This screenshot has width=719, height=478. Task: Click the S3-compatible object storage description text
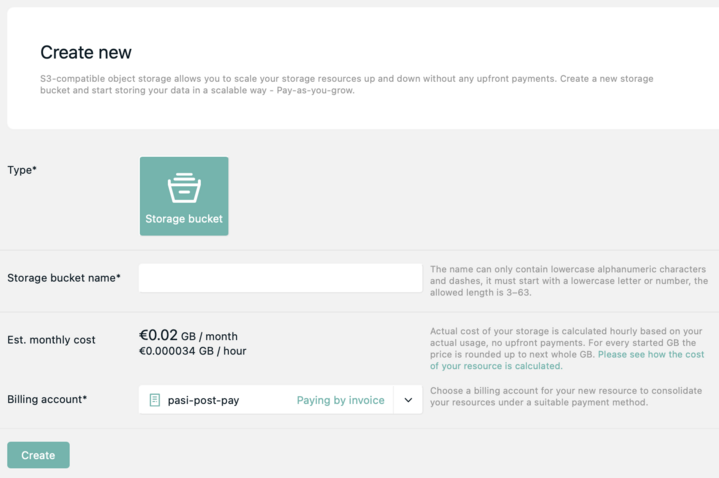(347, 84)
